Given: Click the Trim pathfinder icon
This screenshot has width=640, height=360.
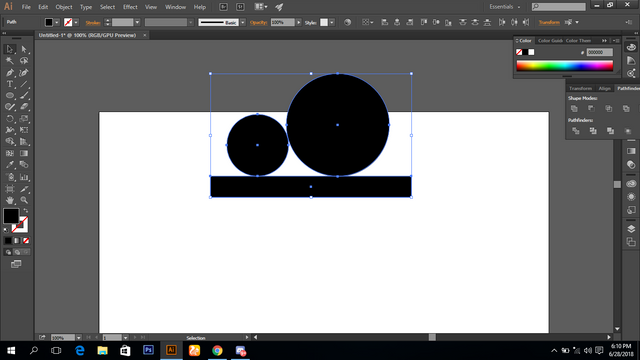Looking at the screenshot, I should click(x=593, y=131).
